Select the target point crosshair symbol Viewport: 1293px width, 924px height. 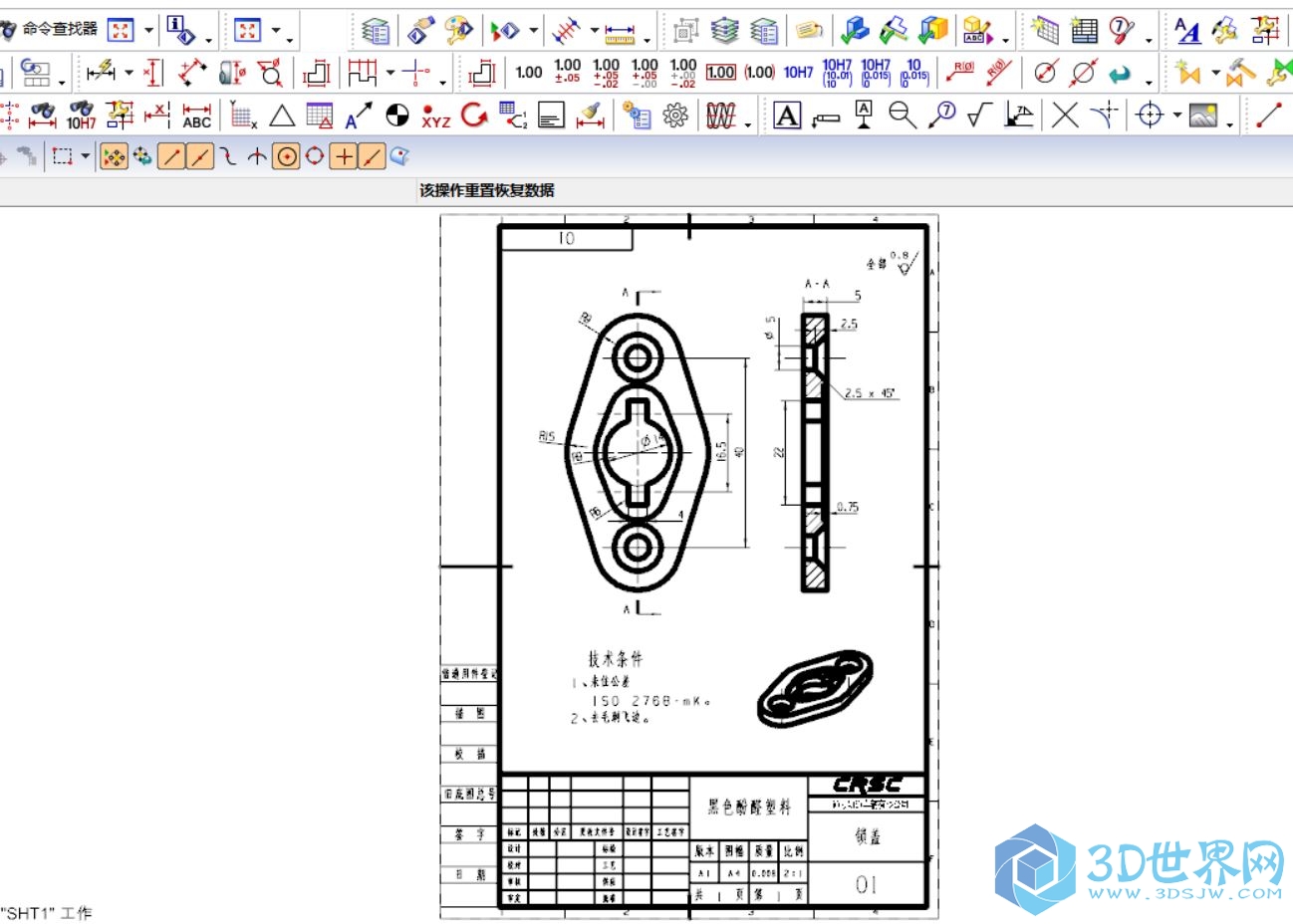(1150, 115)
